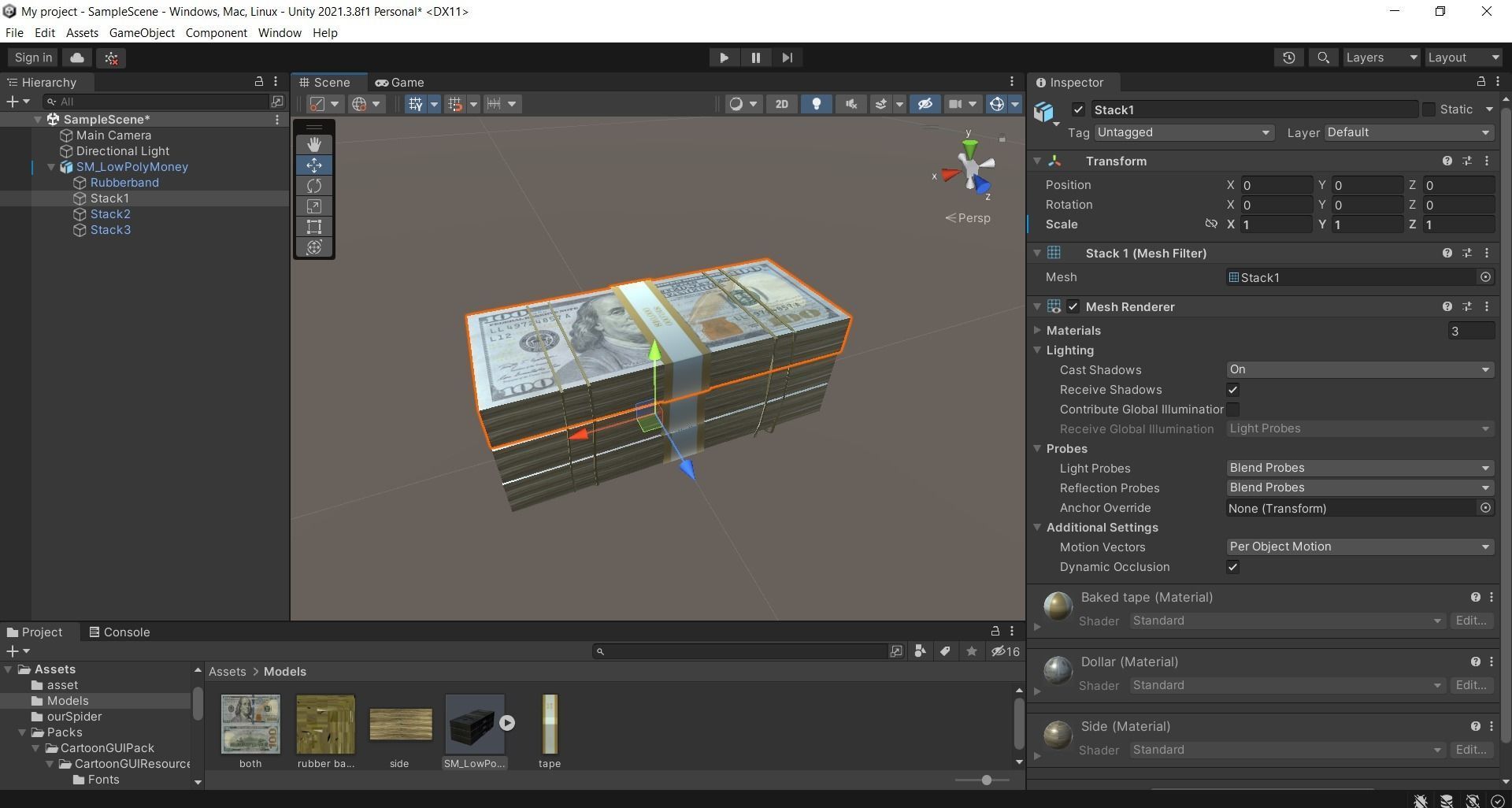Toggle Persp projection label
Viewport: 1512px width, 808px height.
point(968,218)
